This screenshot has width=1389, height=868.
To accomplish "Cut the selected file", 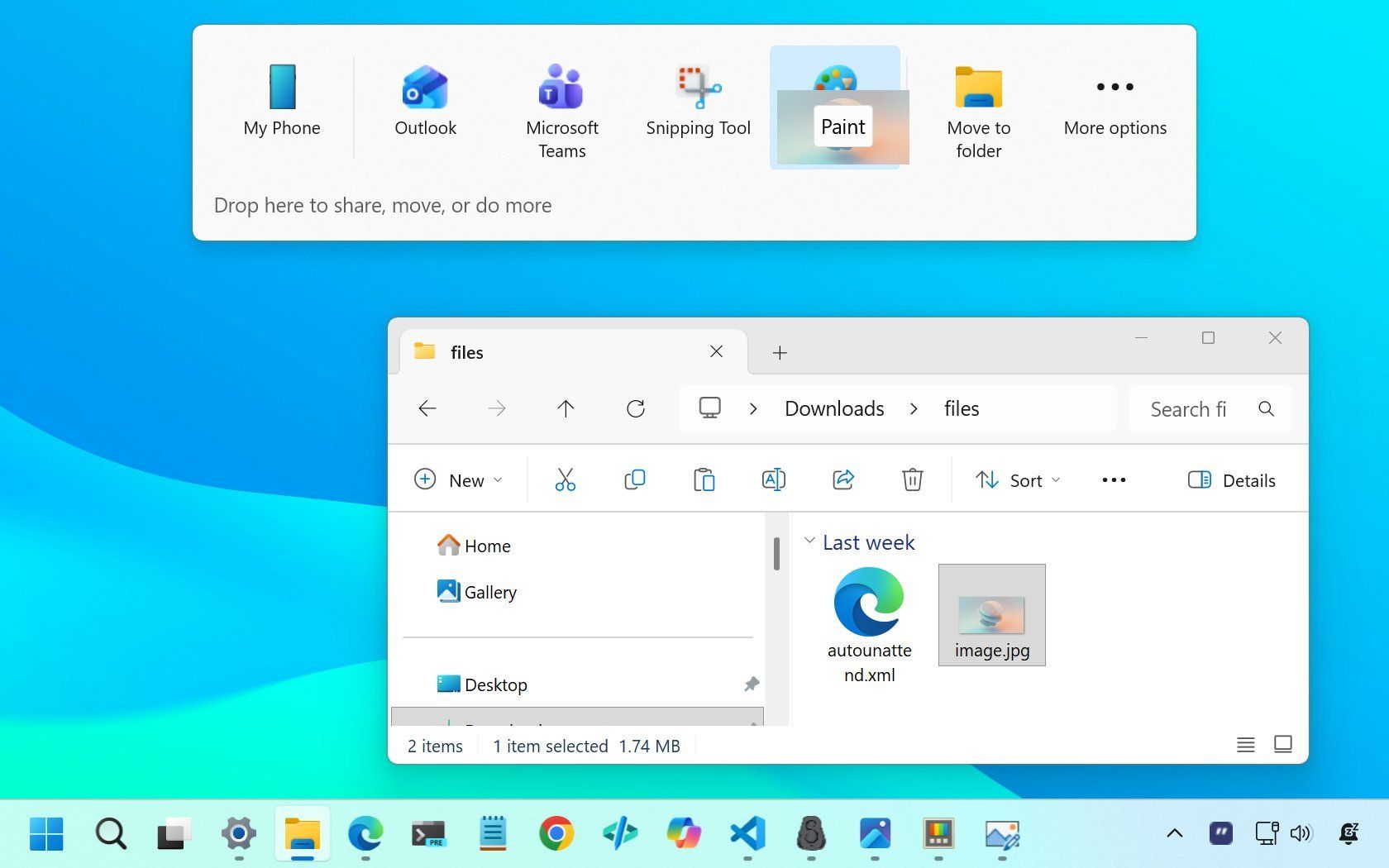I will (x=566, y=479).
